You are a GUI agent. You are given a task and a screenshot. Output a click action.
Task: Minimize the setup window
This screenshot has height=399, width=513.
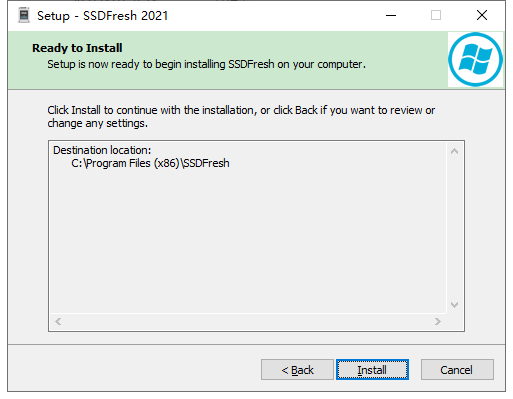click(x=391, y=15)
